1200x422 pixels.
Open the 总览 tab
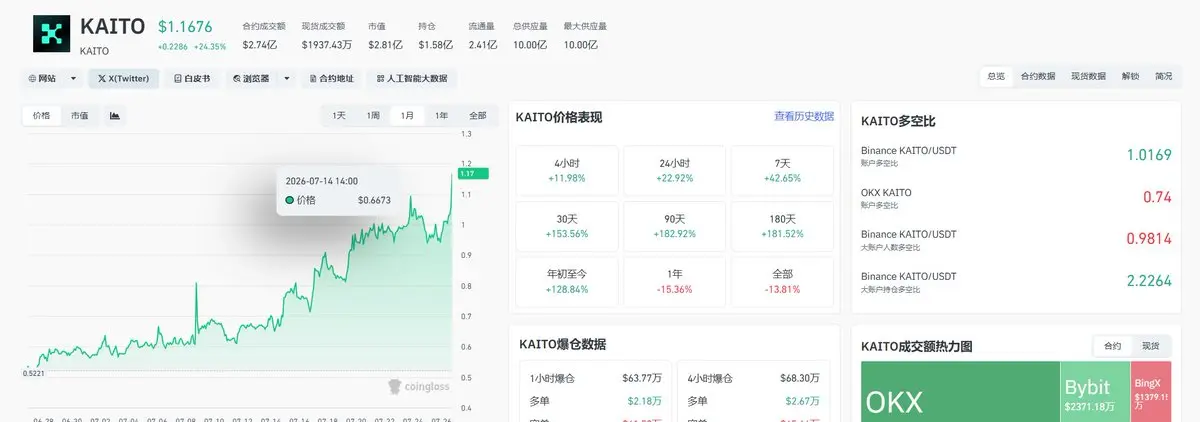pos(996,76)
